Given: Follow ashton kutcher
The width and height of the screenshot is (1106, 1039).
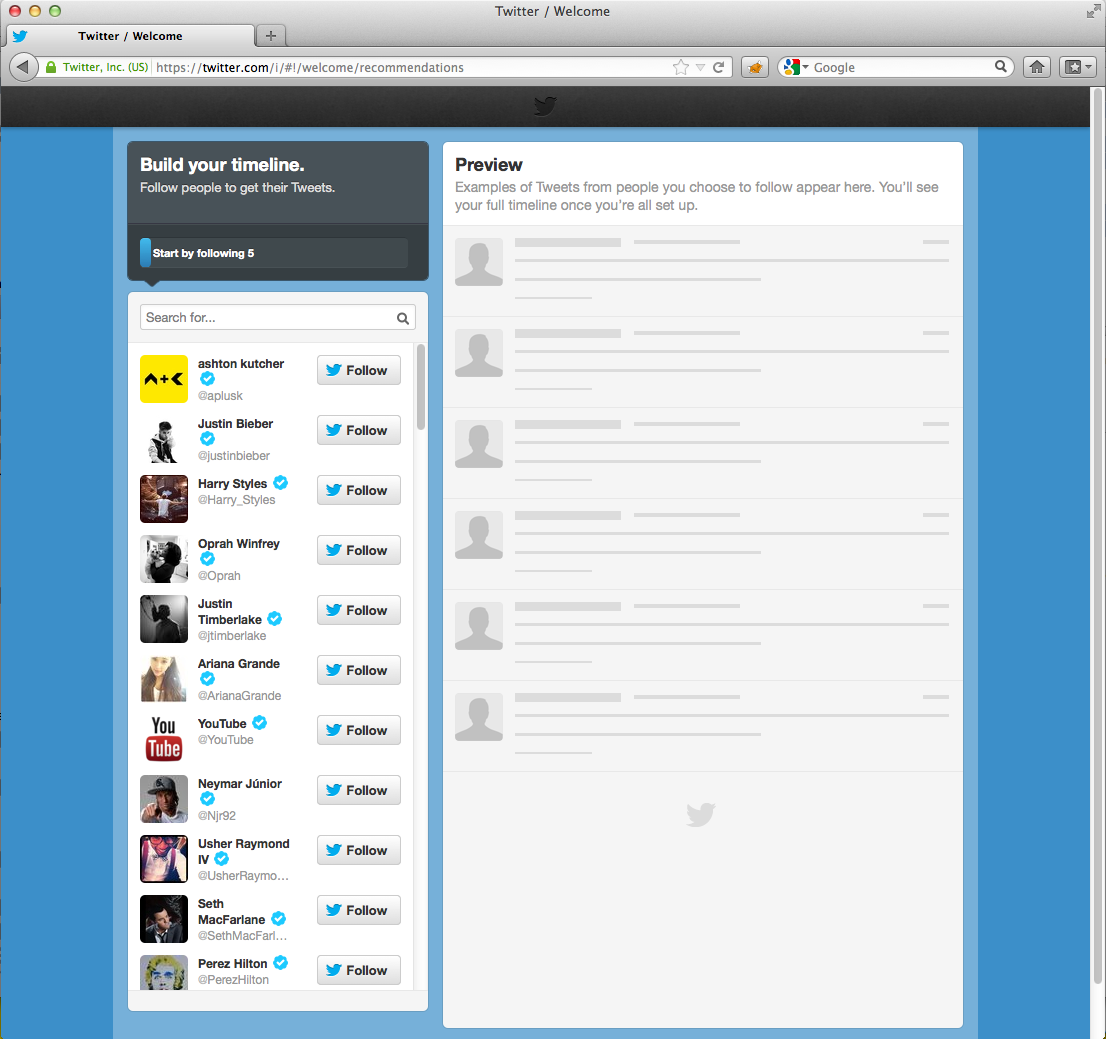Looking at the screenshot, I should point(358,370).
